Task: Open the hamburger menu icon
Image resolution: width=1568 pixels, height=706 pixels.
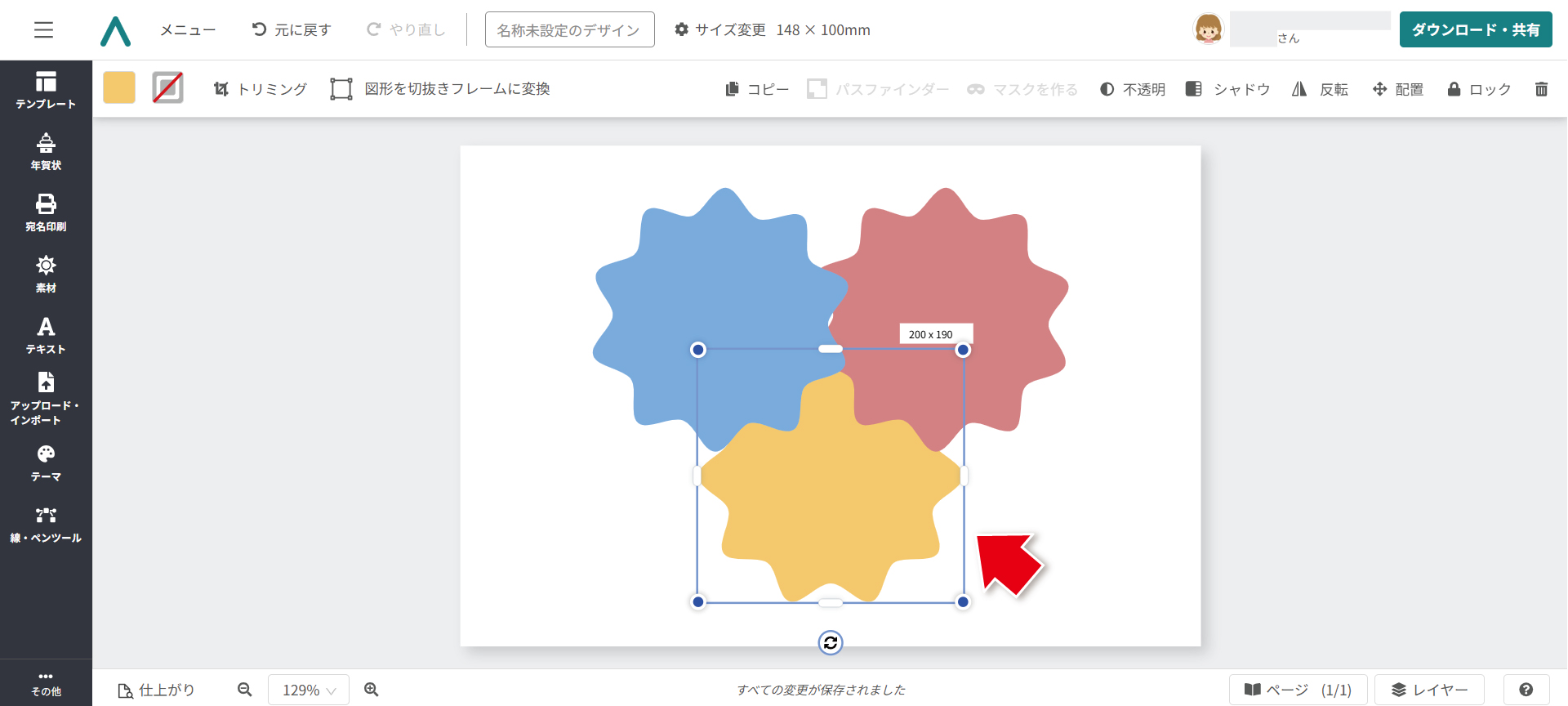Action: click(x=43, y=30)
